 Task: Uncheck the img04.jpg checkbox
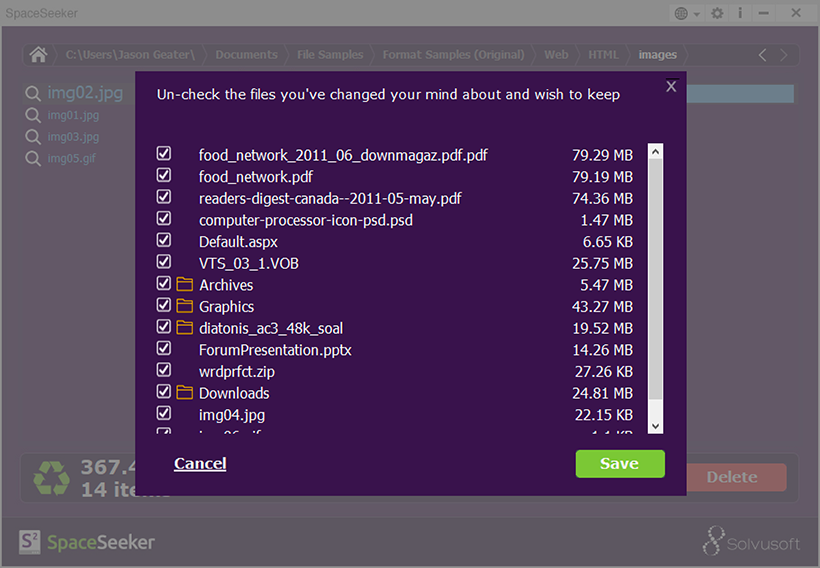(164, 413)
